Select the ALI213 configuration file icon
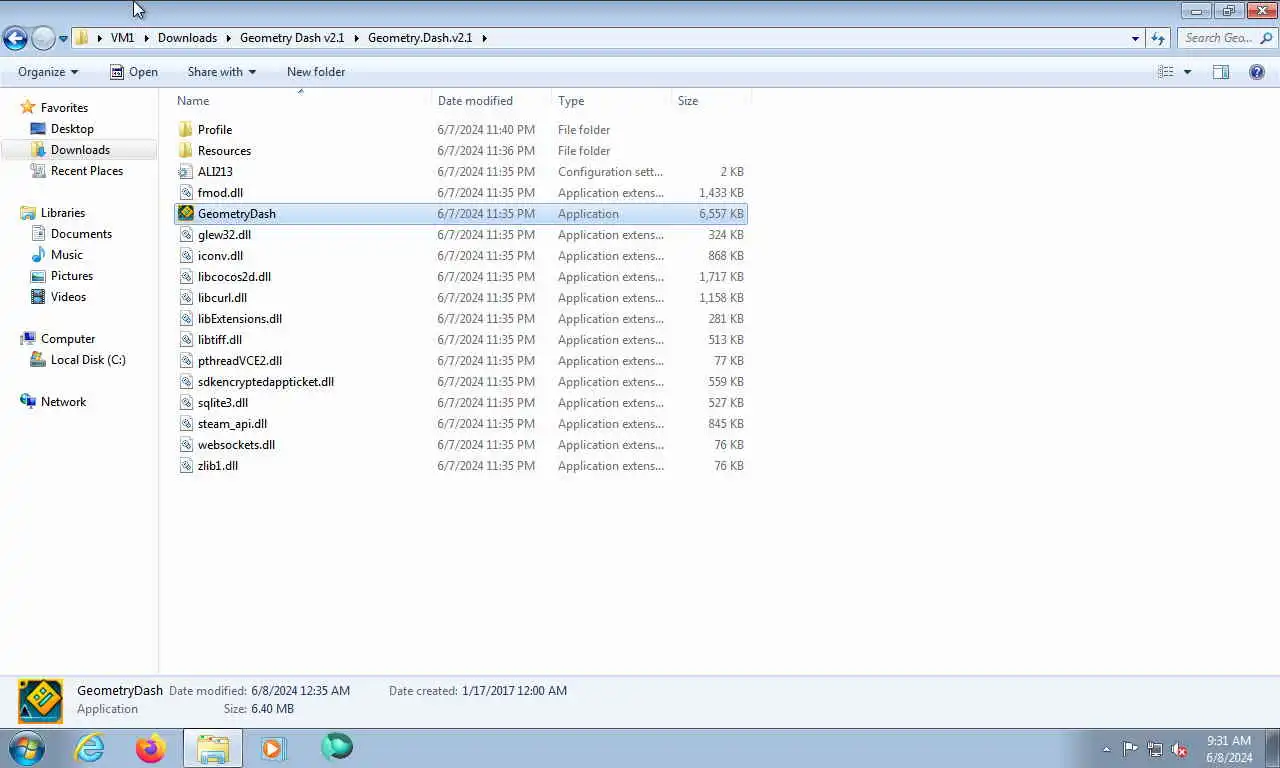This screenshot has height=768, width=1280. [x=185, y=172]
